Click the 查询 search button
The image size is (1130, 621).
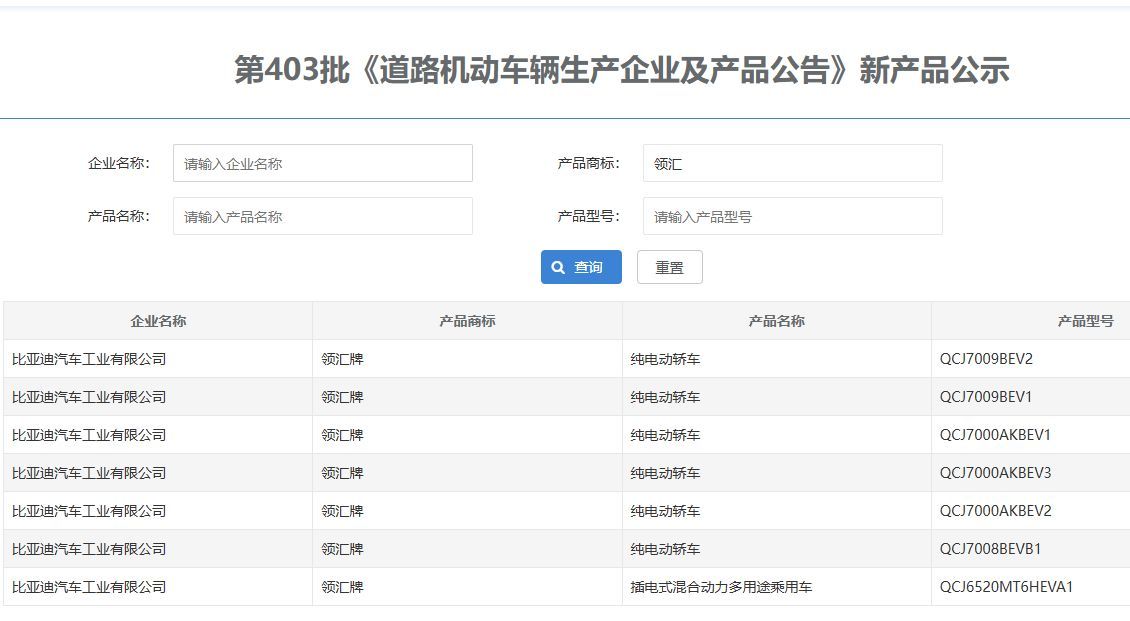(x=581, y=267)
